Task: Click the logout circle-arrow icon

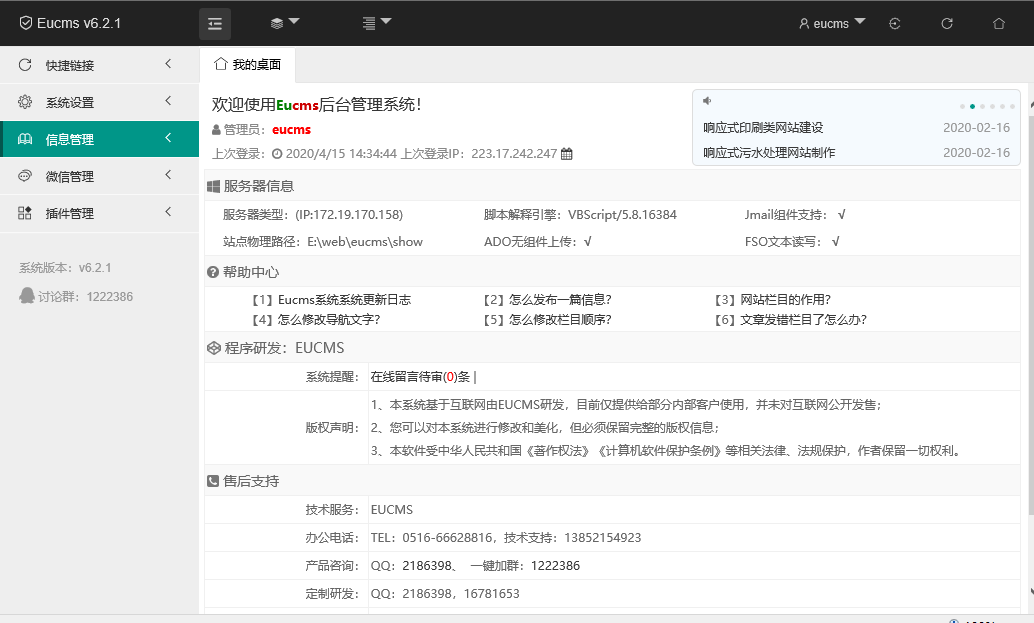Action: pos(895,24)
